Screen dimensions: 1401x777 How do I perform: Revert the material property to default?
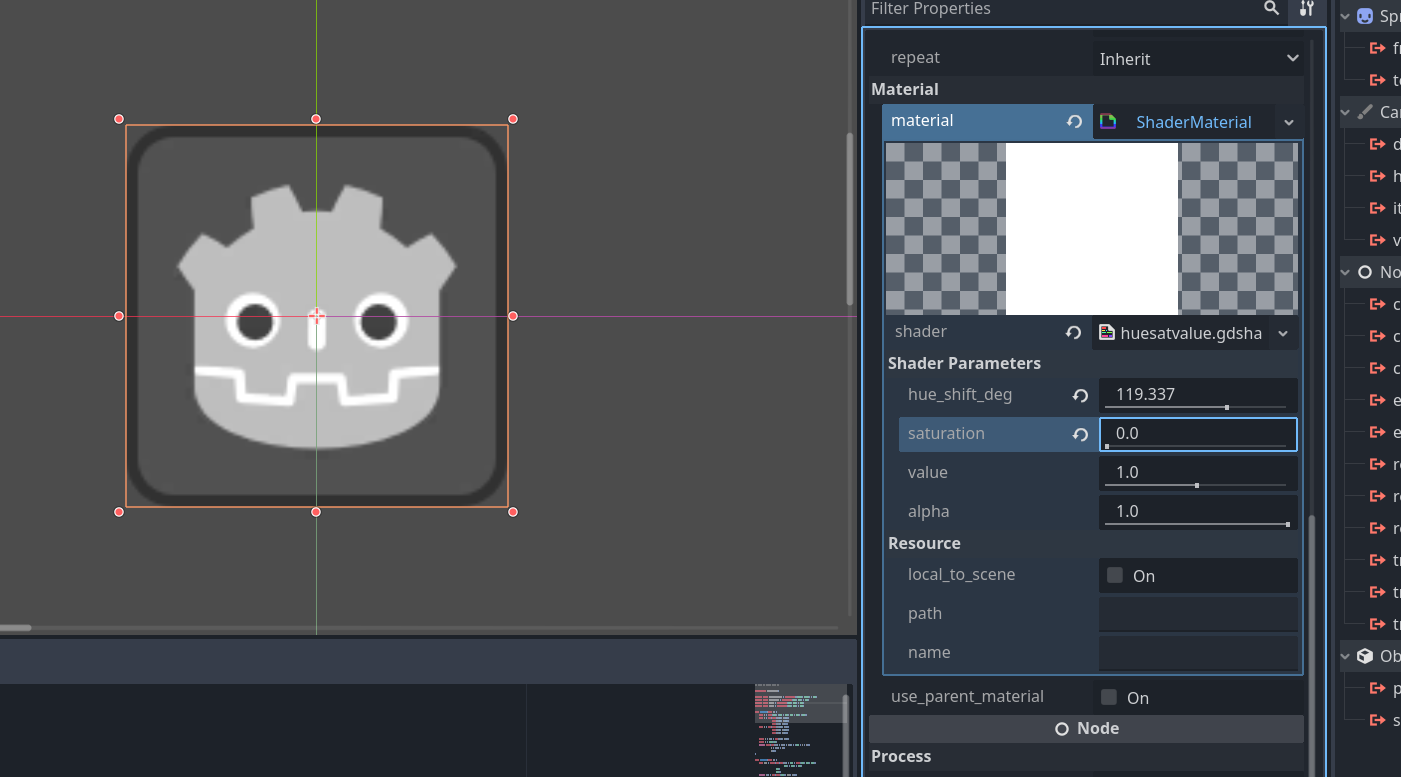(1075, 122)
